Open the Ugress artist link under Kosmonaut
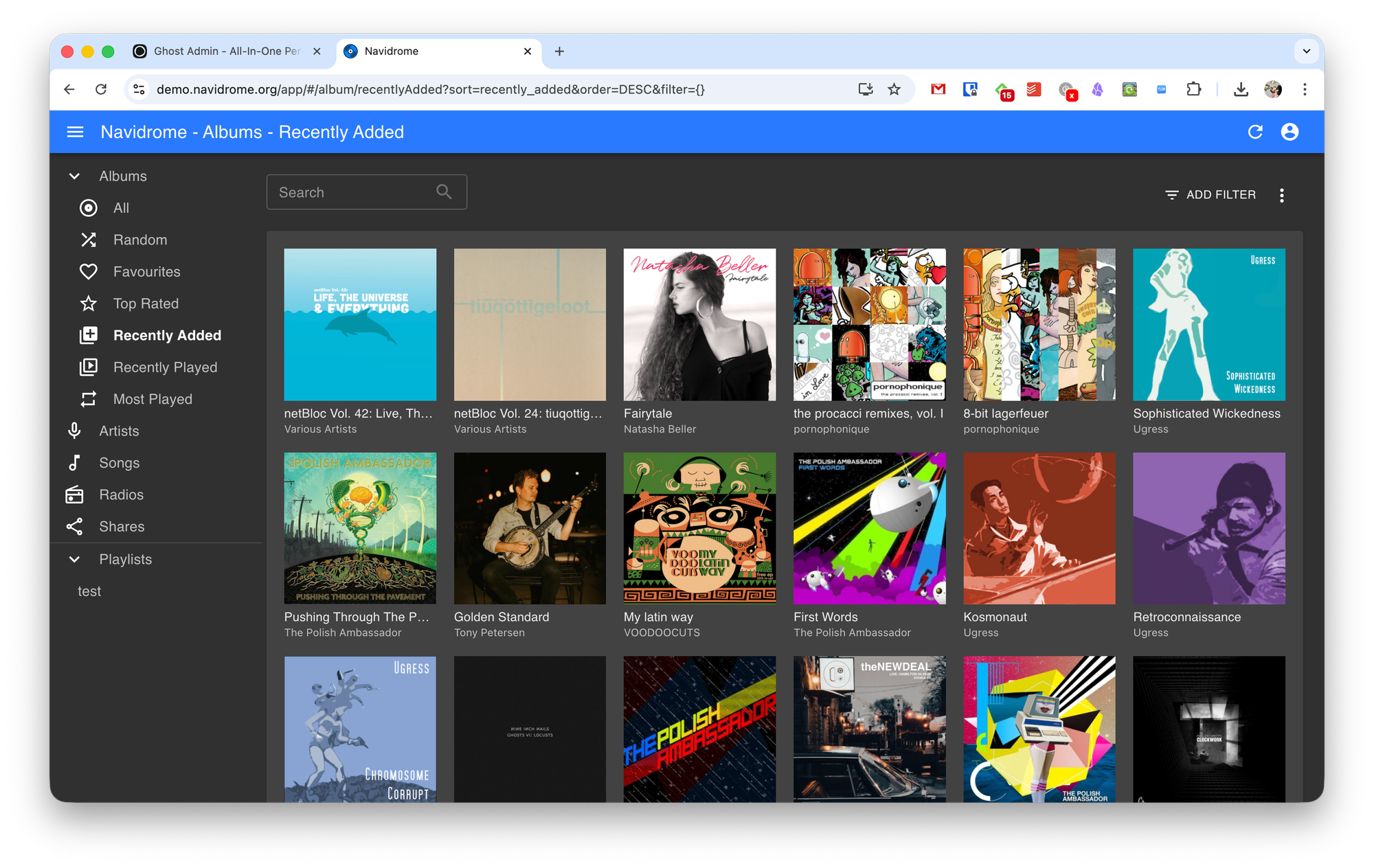This screenshot has height=868, width=1374. [980, 633]
